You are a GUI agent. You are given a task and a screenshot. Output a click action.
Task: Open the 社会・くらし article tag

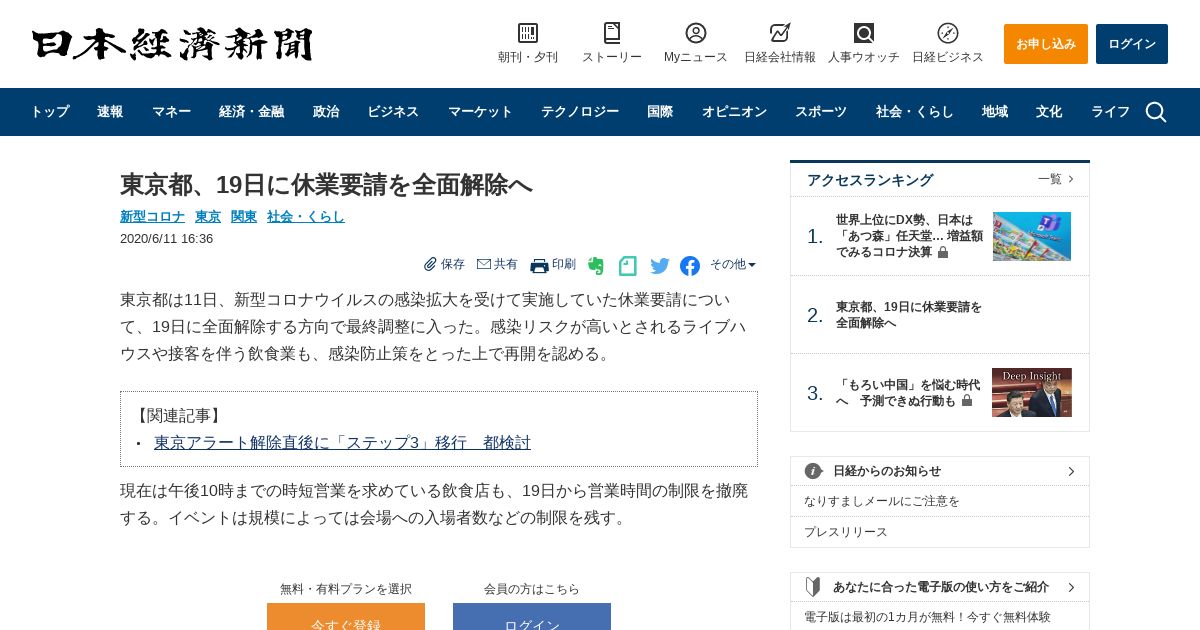306,216
